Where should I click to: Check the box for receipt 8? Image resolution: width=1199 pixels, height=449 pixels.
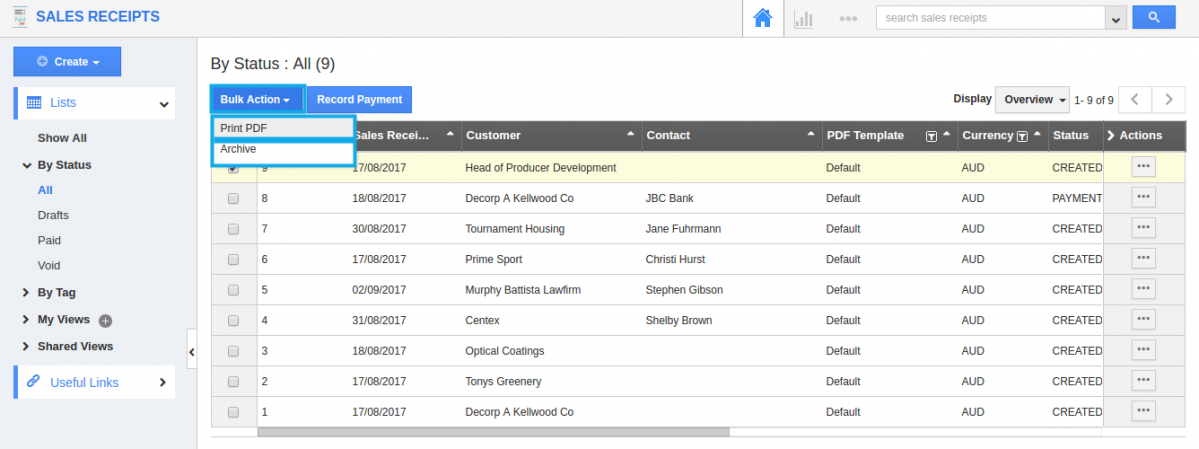233,198
